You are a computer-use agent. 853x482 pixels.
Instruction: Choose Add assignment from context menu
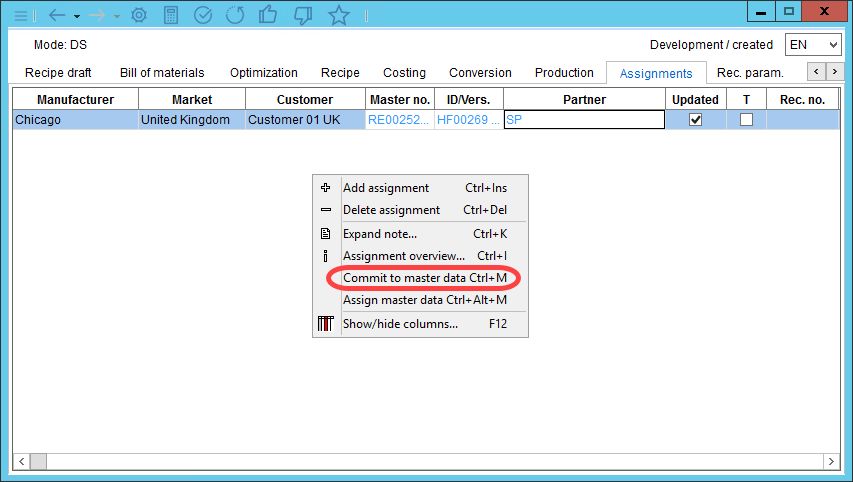421,188
